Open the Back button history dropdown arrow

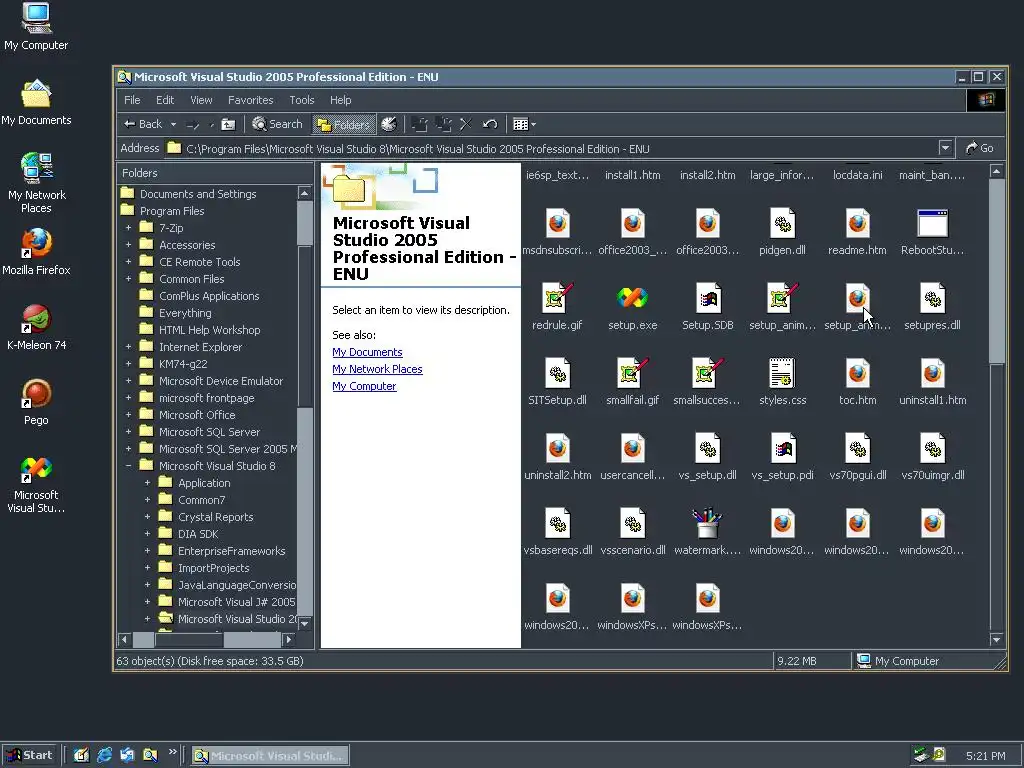point(173,124)
